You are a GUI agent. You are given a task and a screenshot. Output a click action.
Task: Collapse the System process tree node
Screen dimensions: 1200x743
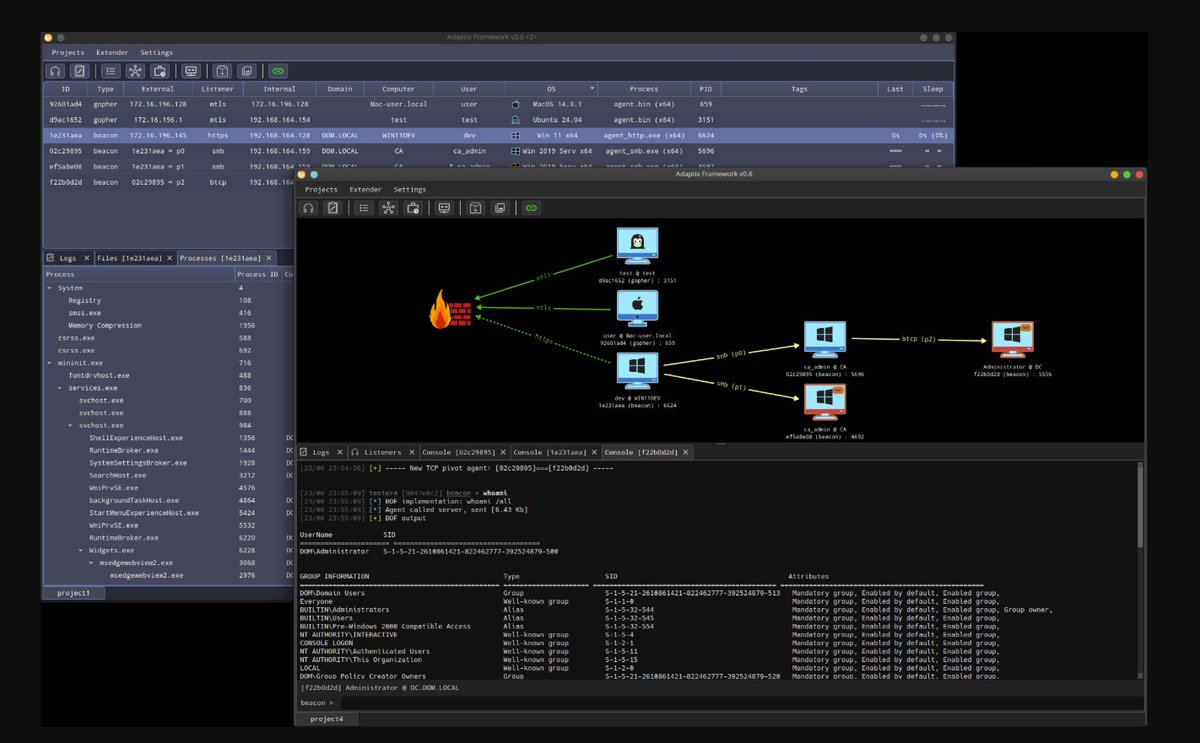[50, 288]
